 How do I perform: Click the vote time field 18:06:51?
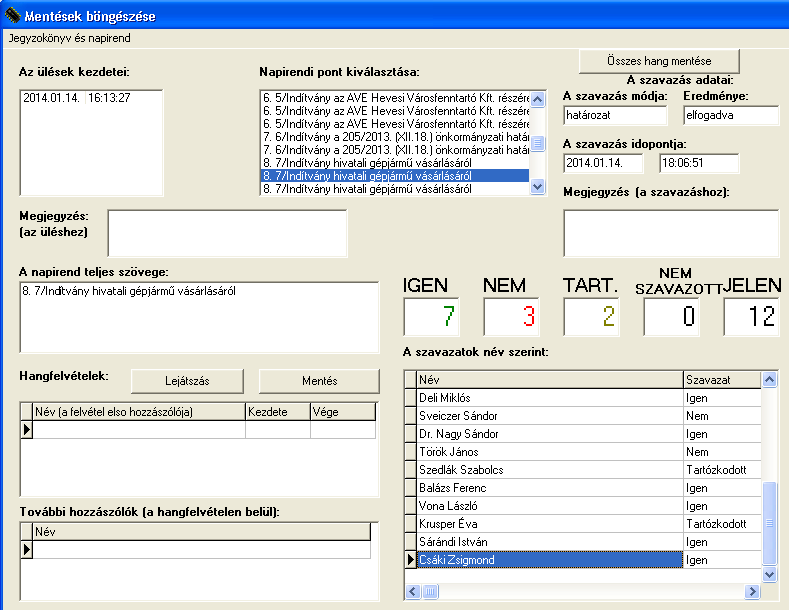pyautogui.click(x=699, y=163)
